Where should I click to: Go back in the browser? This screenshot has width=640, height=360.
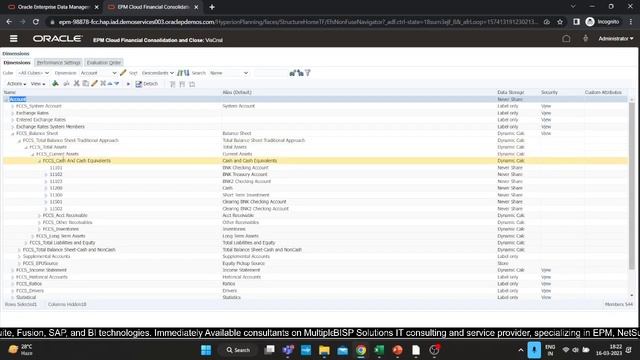[9, 22]
